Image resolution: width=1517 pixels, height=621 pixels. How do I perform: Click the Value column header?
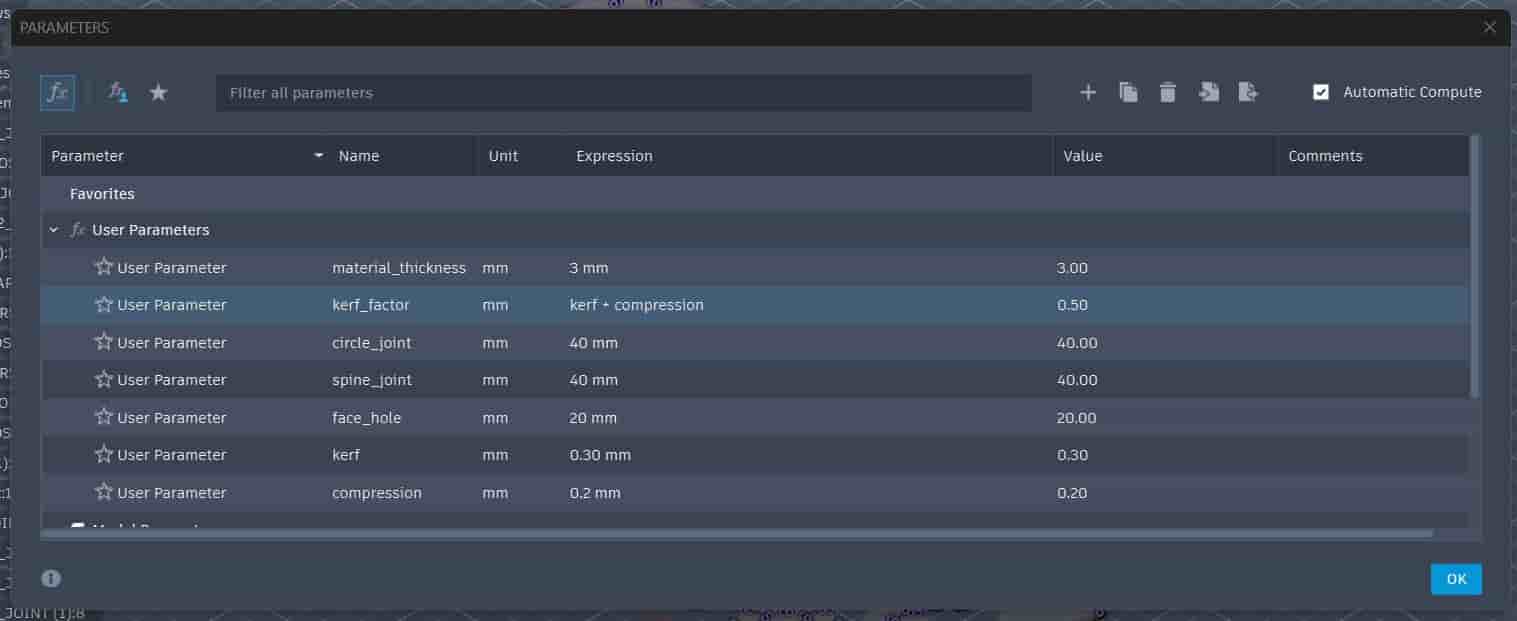pos(1083,156)
